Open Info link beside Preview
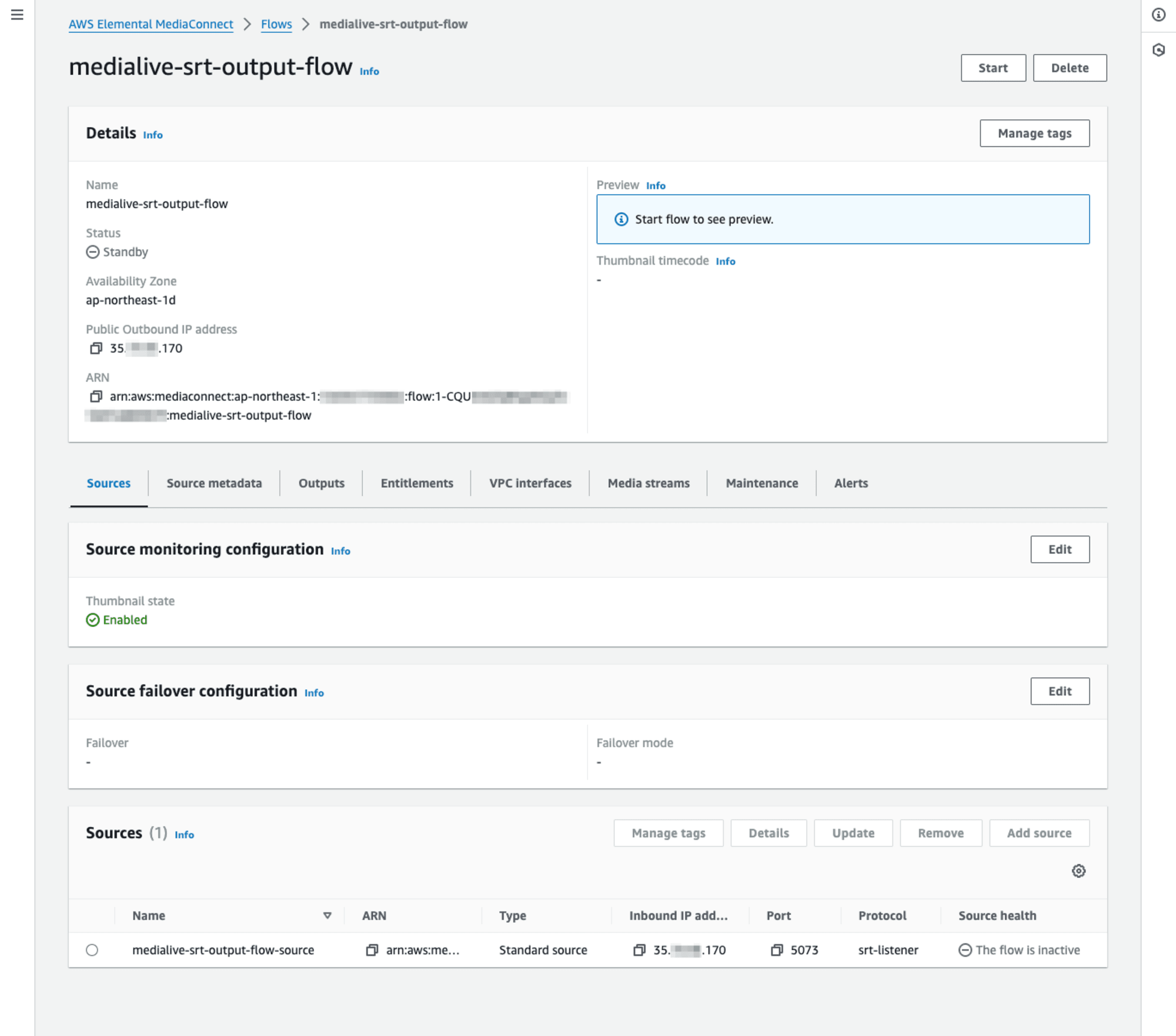This screenshot has height=1036, width=1176. [x=656, y=186]
